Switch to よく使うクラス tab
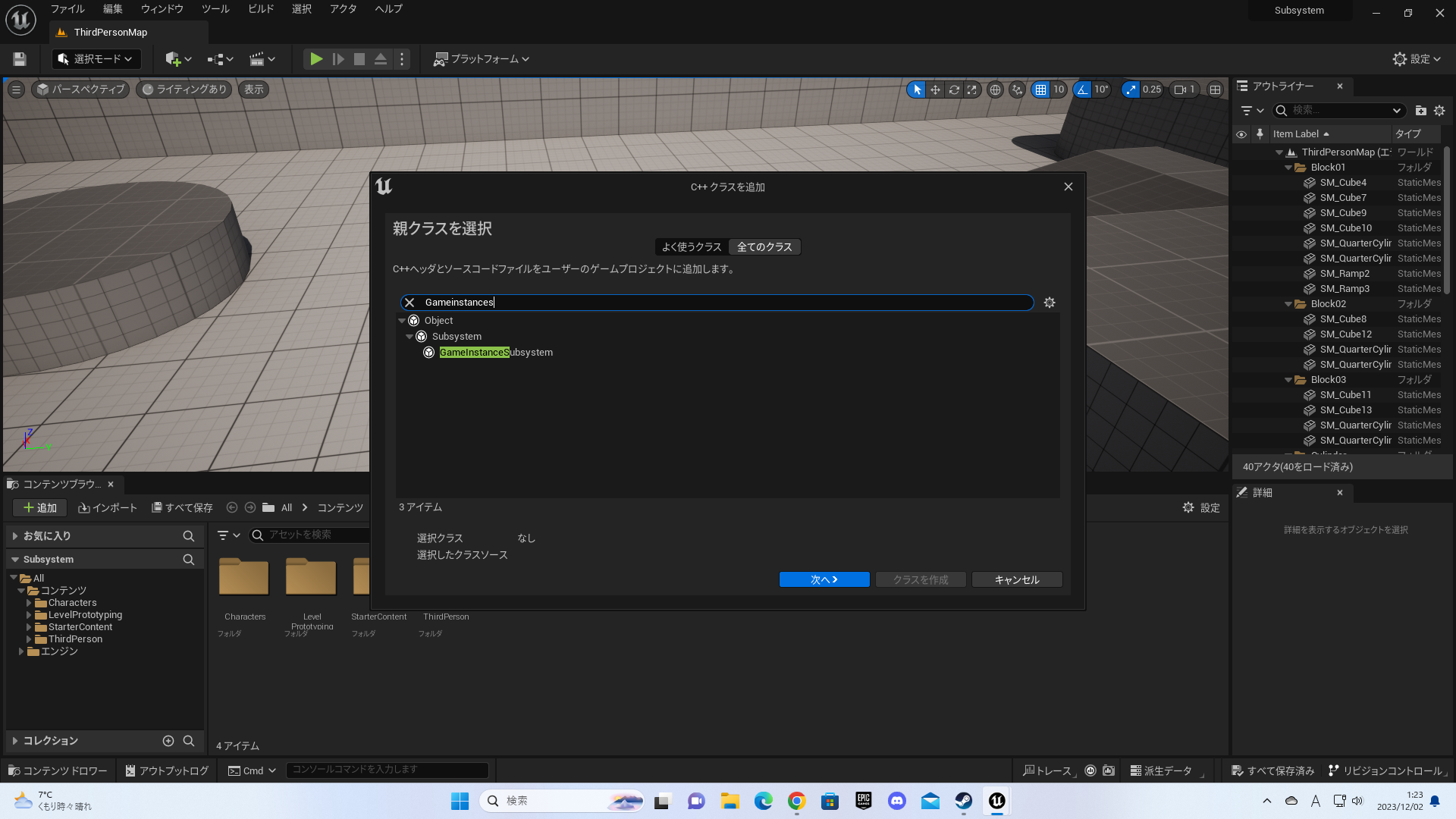The image size is (1456, 819). (x=692, y=247)
